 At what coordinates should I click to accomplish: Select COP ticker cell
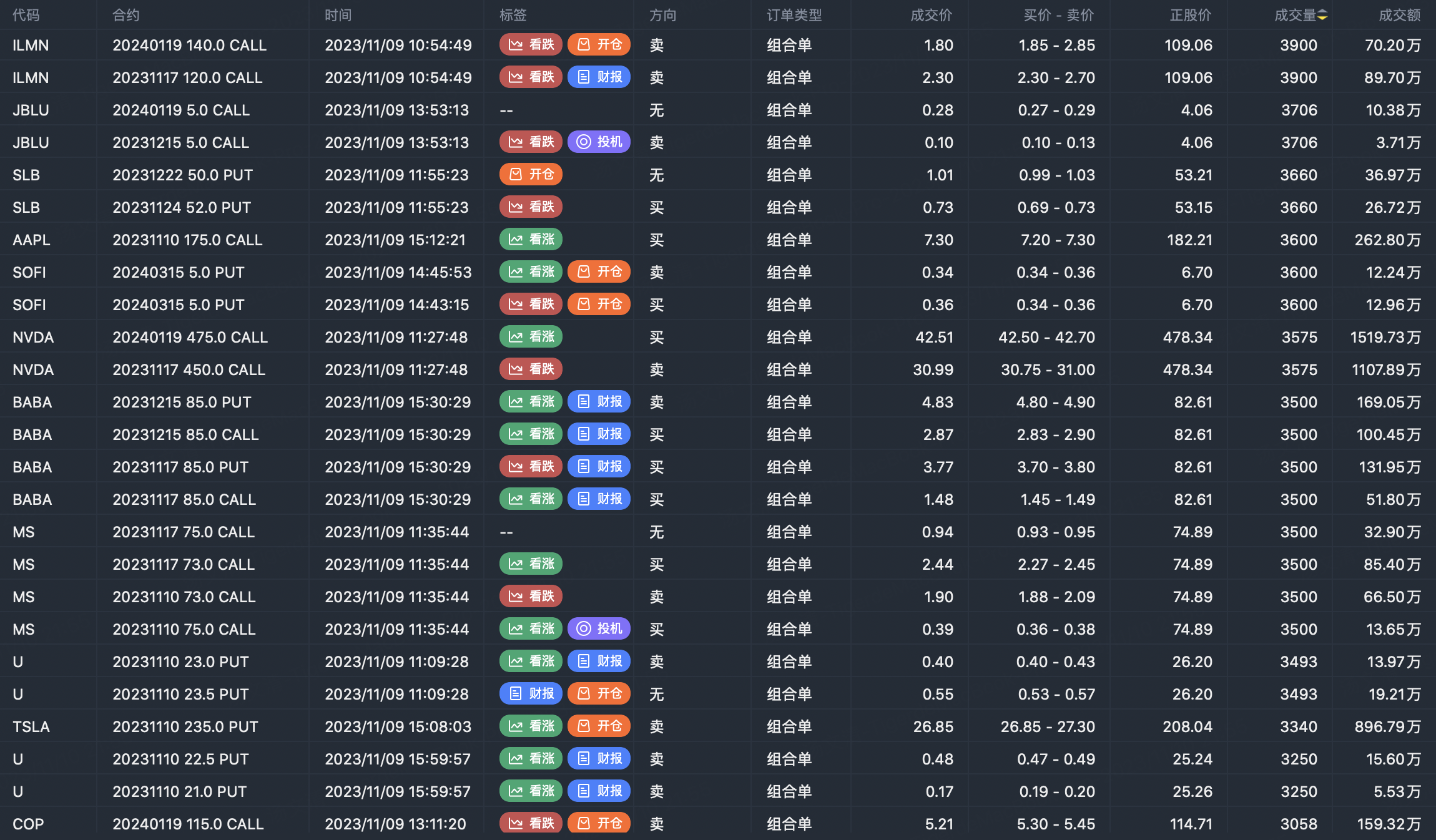(x=28, y=824)
